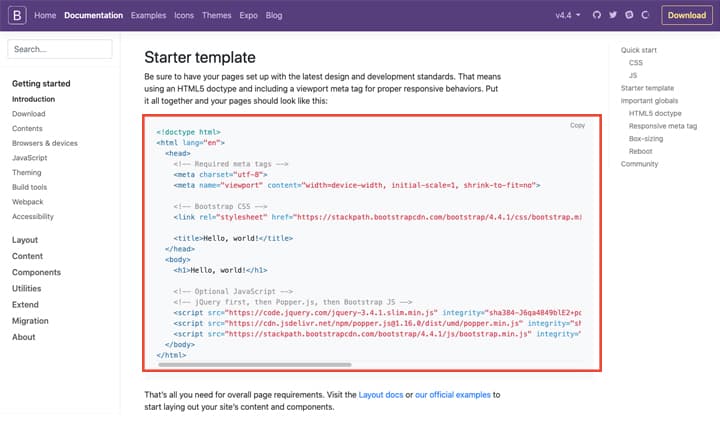Expand the Layout sidebar section

(25, 240)
